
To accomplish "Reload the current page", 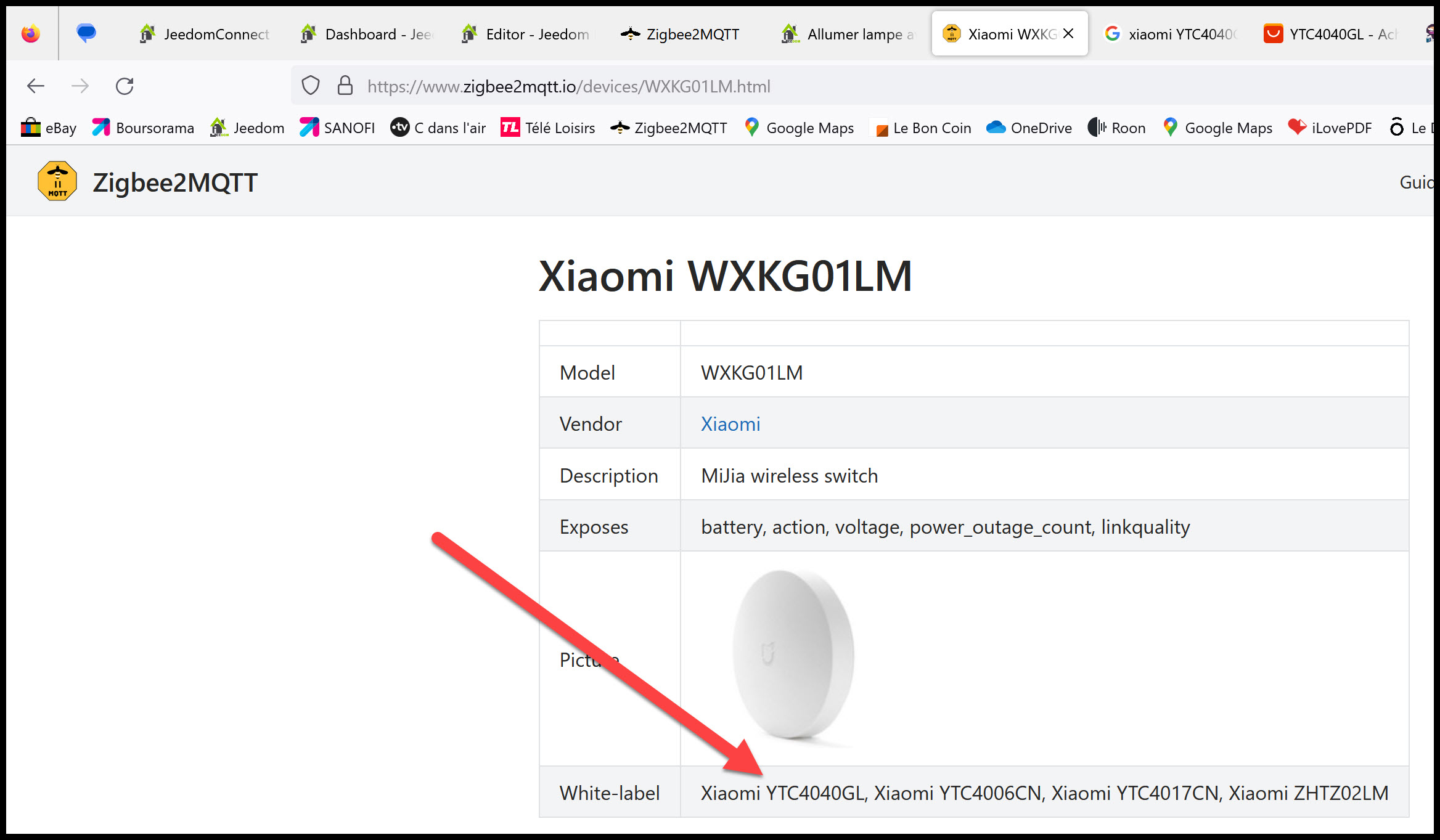I will (x=125, y=86).
